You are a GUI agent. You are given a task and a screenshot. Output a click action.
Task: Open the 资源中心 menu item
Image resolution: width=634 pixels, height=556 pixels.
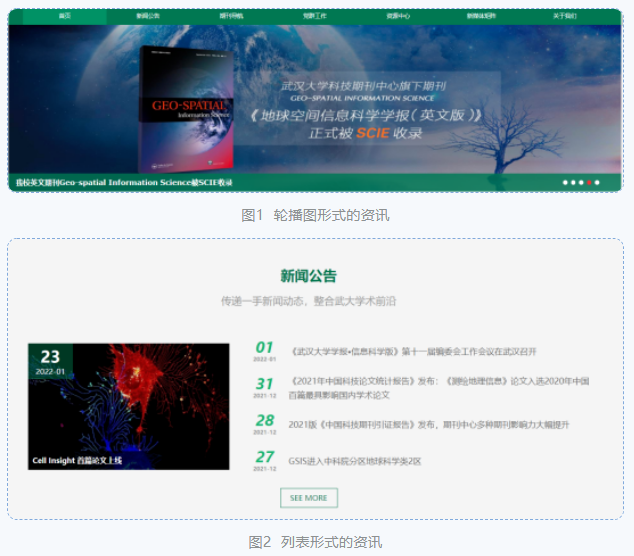[x=398, y=17]
